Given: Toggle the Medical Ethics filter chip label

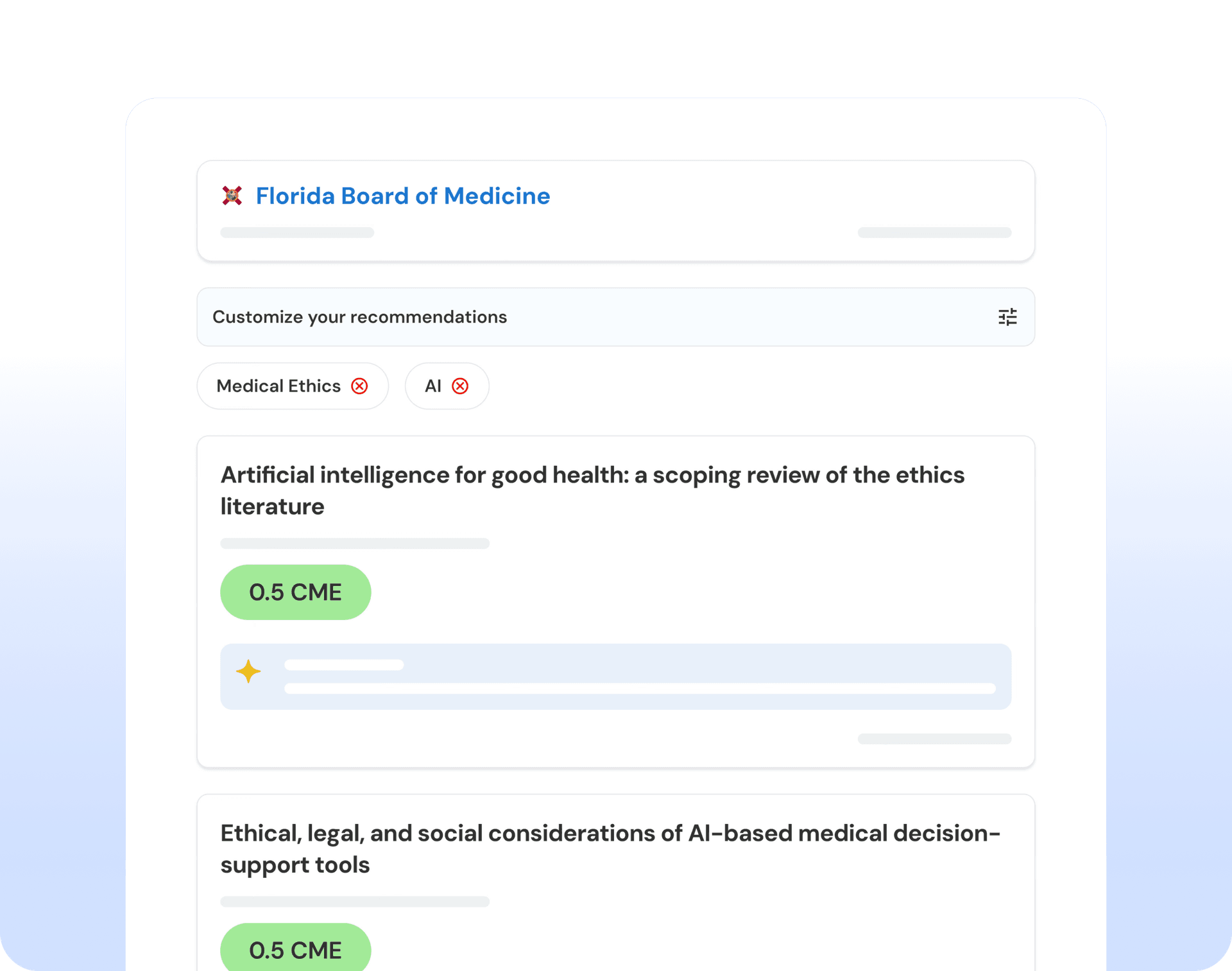Looking at the screenshot, I should pos(278,386).
